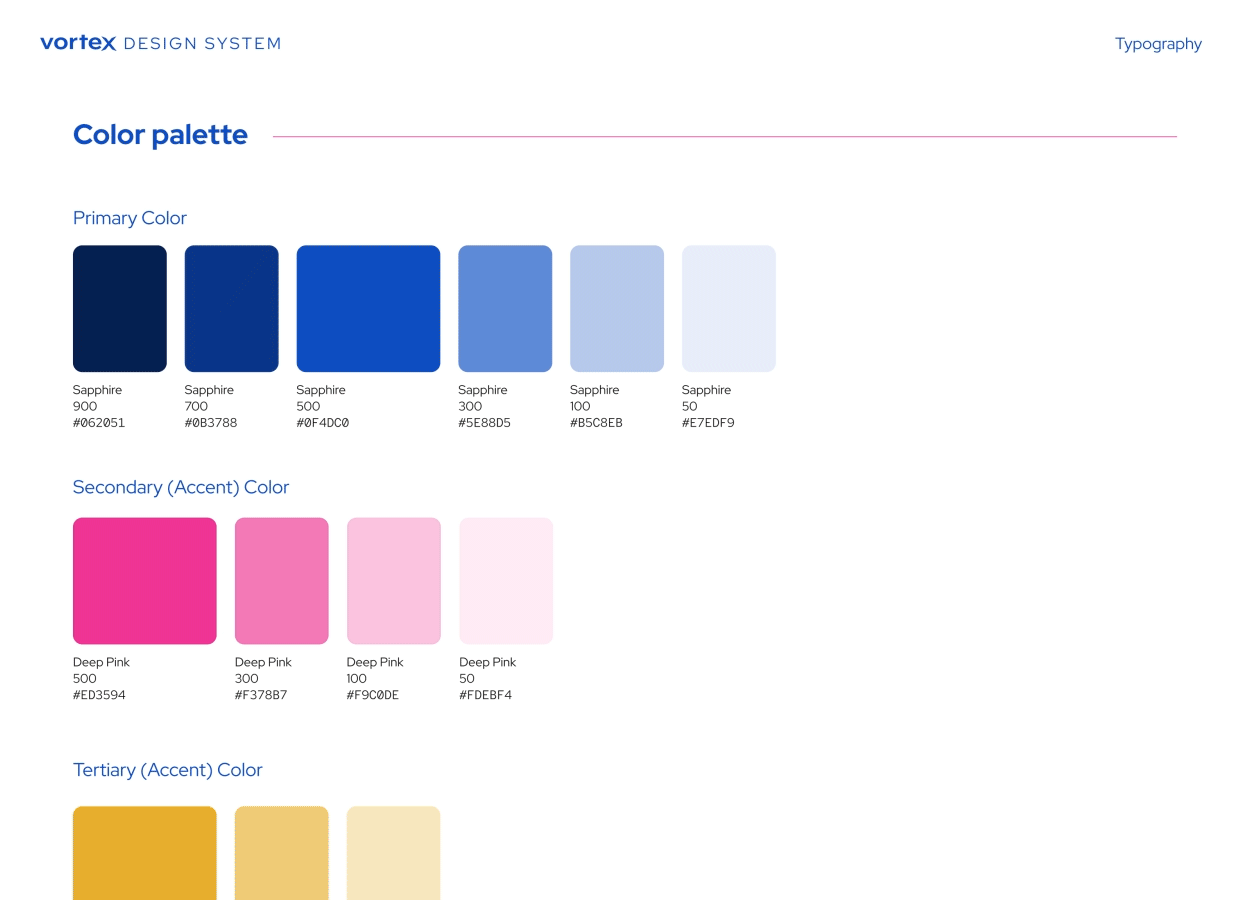
Task: Click the hex code #F378B7
Action: (x=261, y=695)
